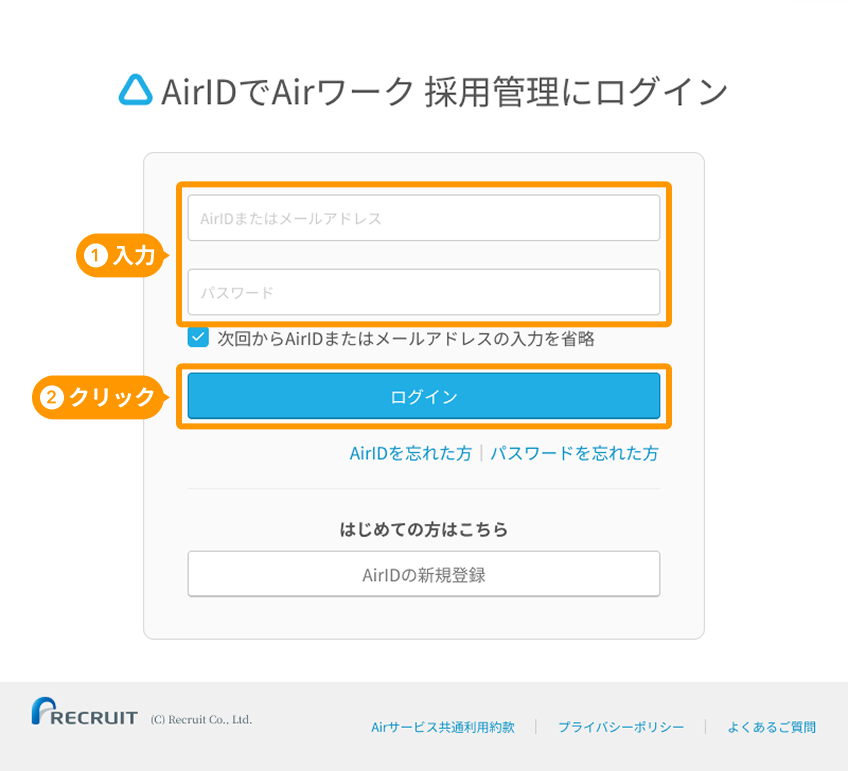
Task: Click the (C) Recruit Co., Ltd. copyright text
Action: 201,719
